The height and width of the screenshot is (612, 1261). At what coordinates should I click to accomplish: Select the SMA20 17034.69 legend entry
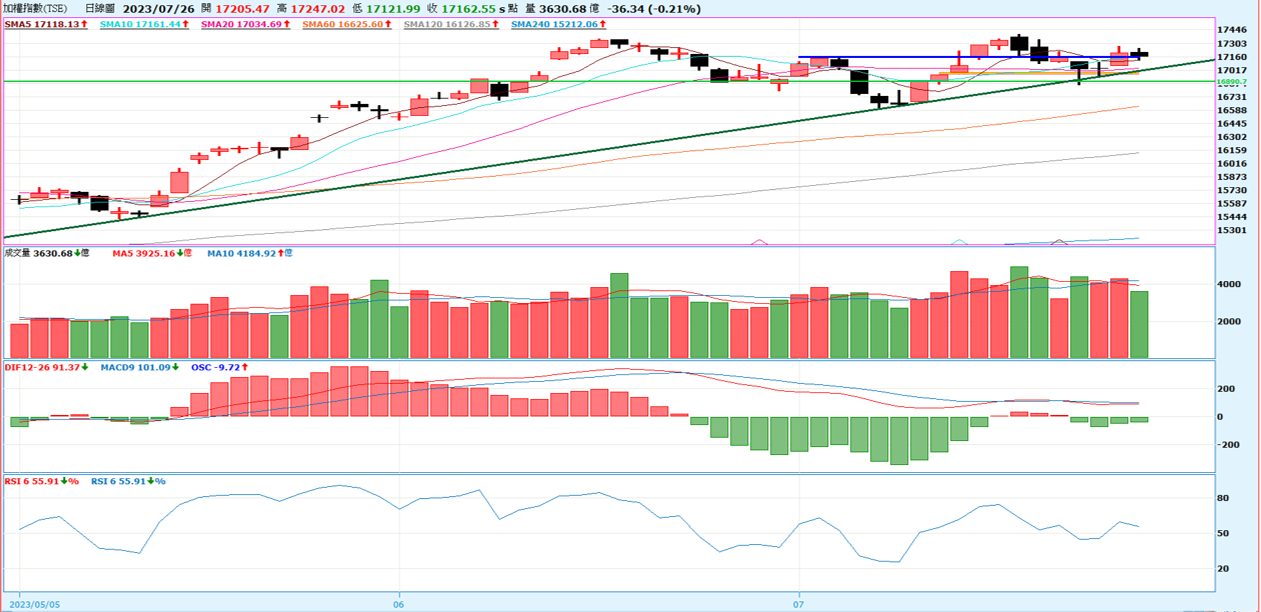pos(246,23)
